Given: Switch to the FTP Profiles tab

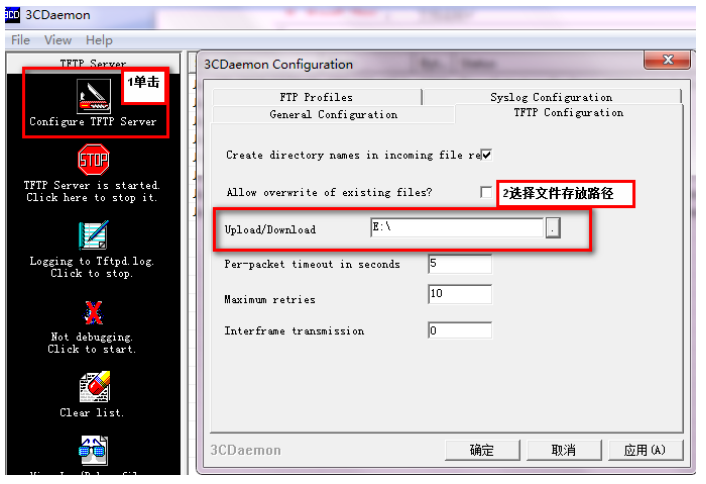Looking at the screenshot, I should (x=316, y=97).
